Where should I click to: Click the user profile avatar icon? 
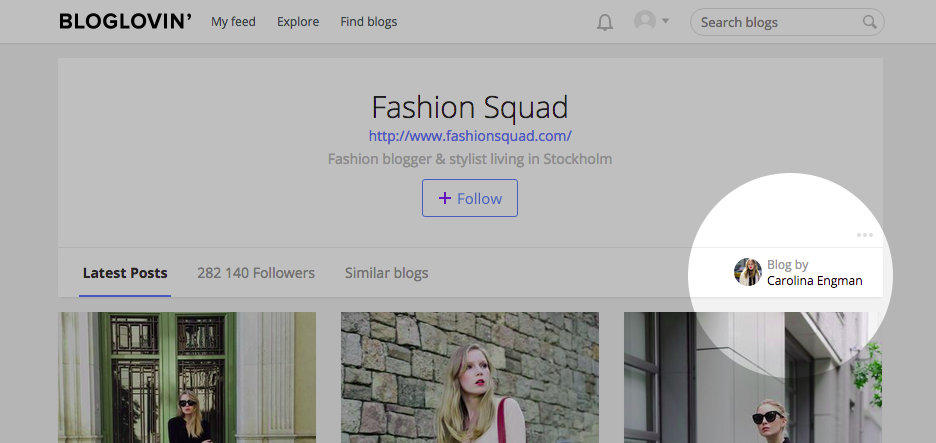pos(645,21)
